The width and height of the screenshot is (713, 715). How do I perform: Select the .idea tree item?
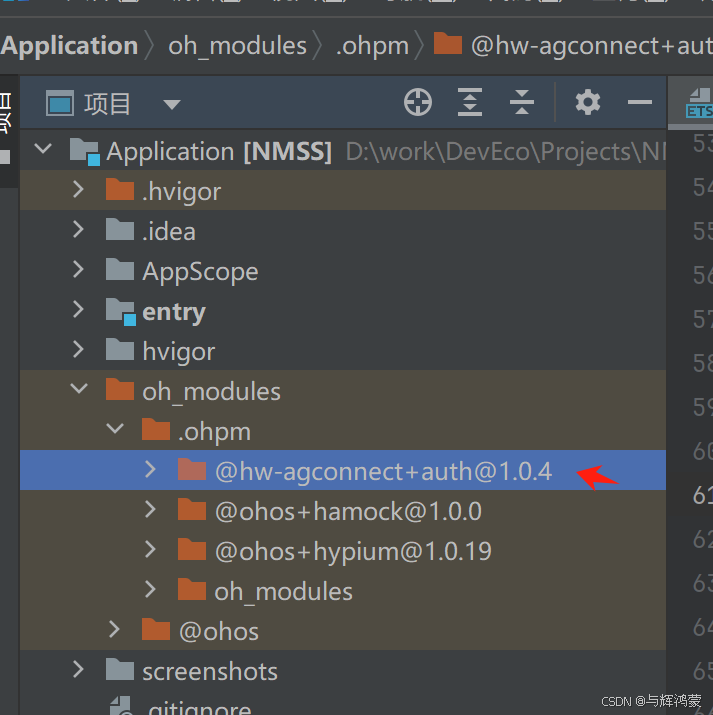click(343, 230)
